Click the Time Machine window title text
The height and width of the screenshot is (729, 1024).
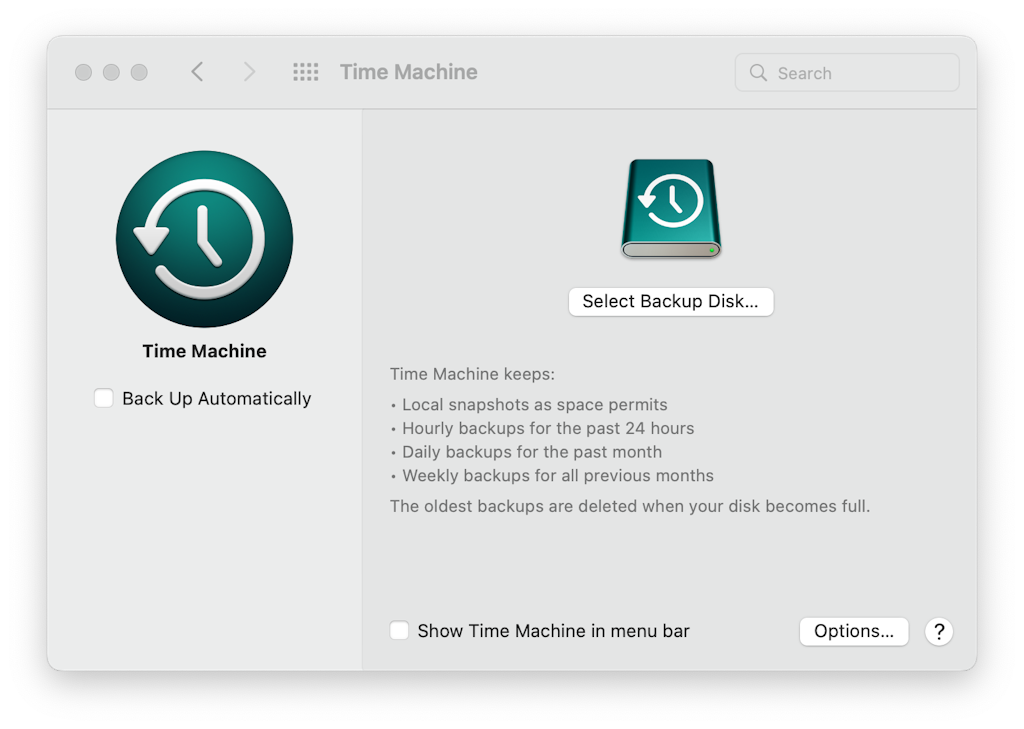click(408, 72)
